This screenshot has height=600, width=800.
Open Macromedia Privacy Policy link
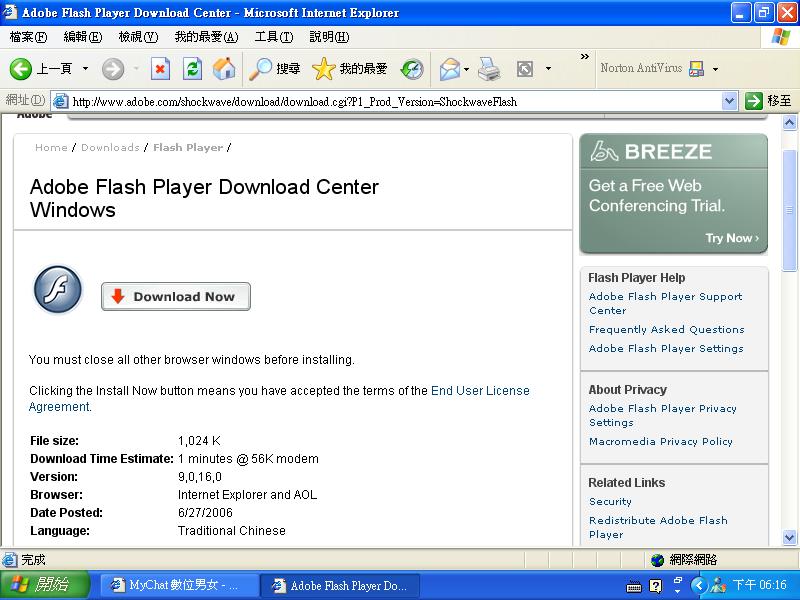[x=661, y=441]
